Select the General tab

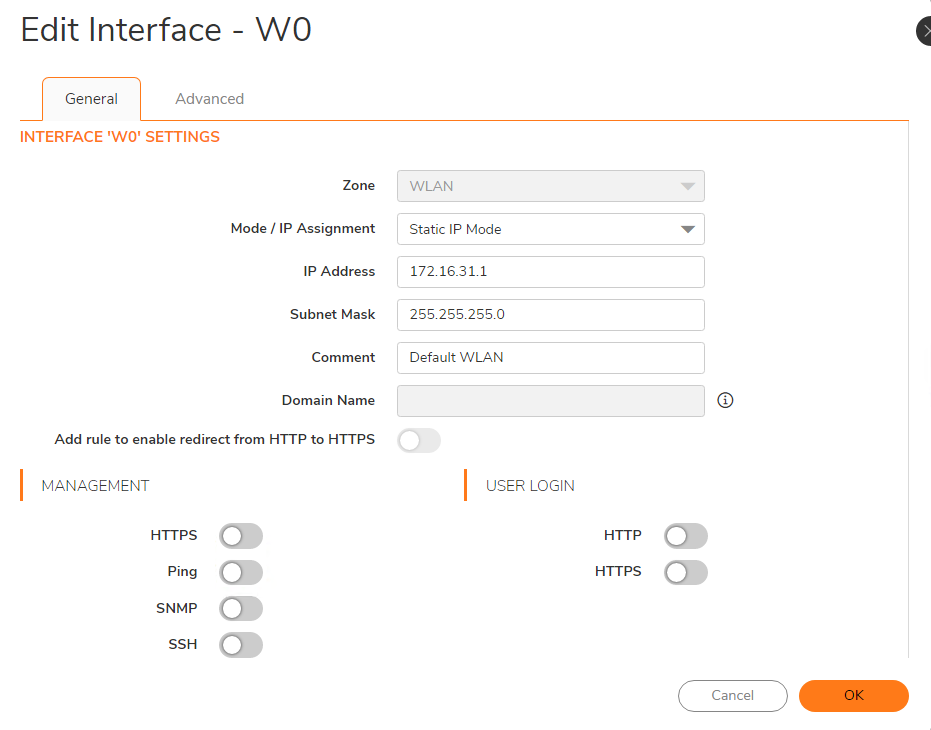point(91,99)
